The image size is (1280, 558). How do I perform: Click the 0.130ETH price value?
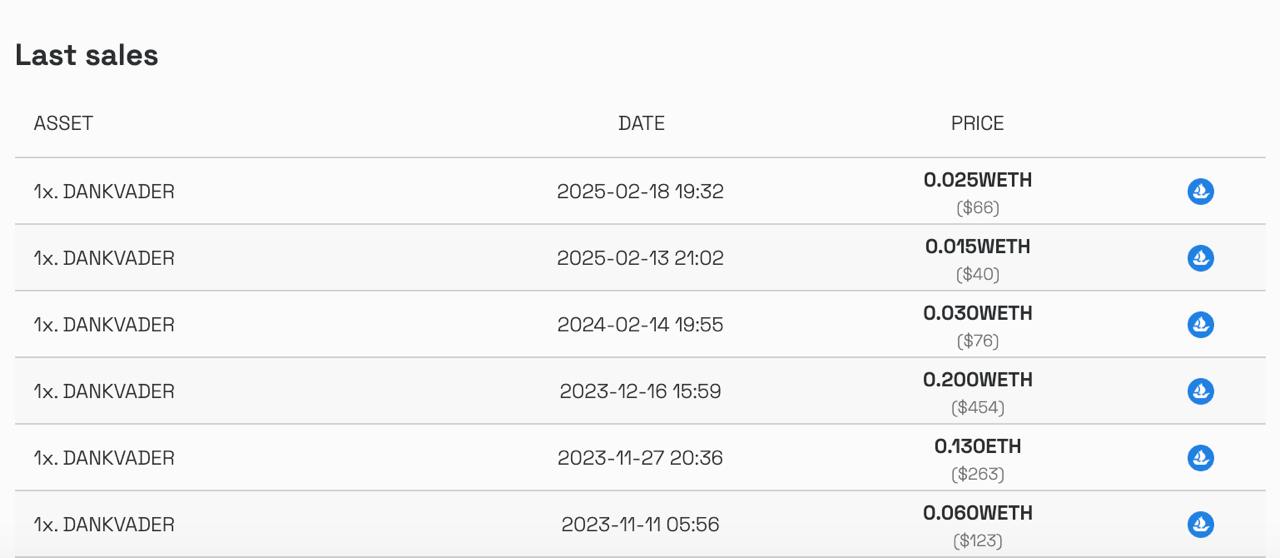[x=977, y=446]
